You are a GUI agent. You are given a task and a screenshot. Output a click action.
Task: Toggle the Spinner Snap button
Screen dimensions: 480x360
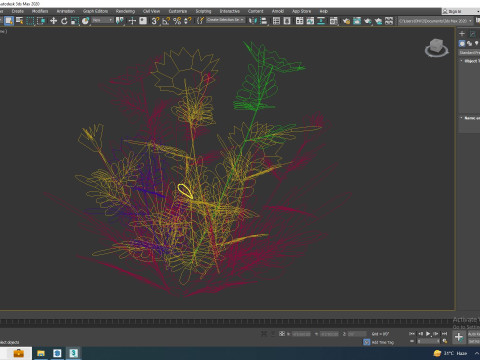(188, 21)
